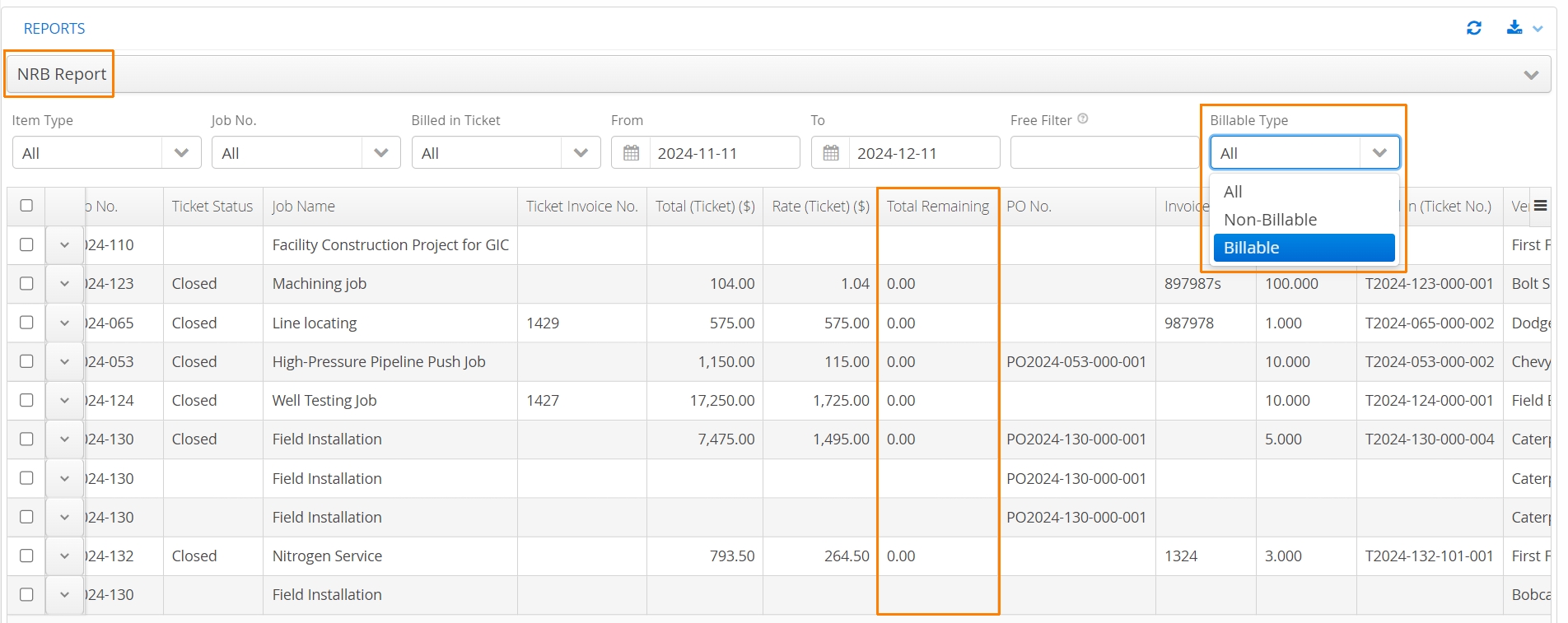The image size is (1568, 623).
Task: Open the column chooser hamburger icon
Action: [1540, 206]
